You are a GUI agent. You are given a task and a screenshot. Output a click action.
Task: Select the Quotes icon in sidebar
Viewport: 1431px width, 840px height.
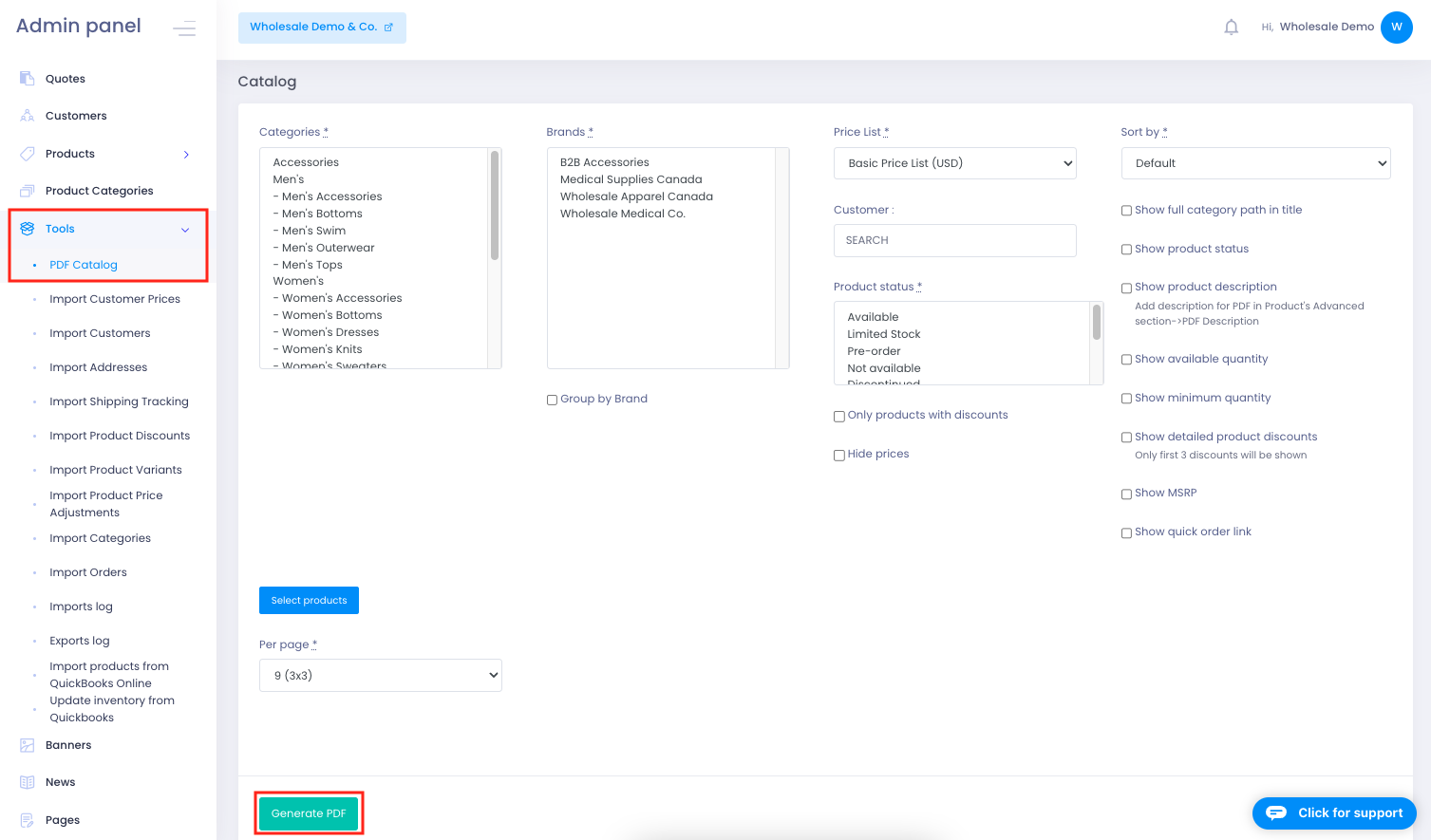click(27, 78)
